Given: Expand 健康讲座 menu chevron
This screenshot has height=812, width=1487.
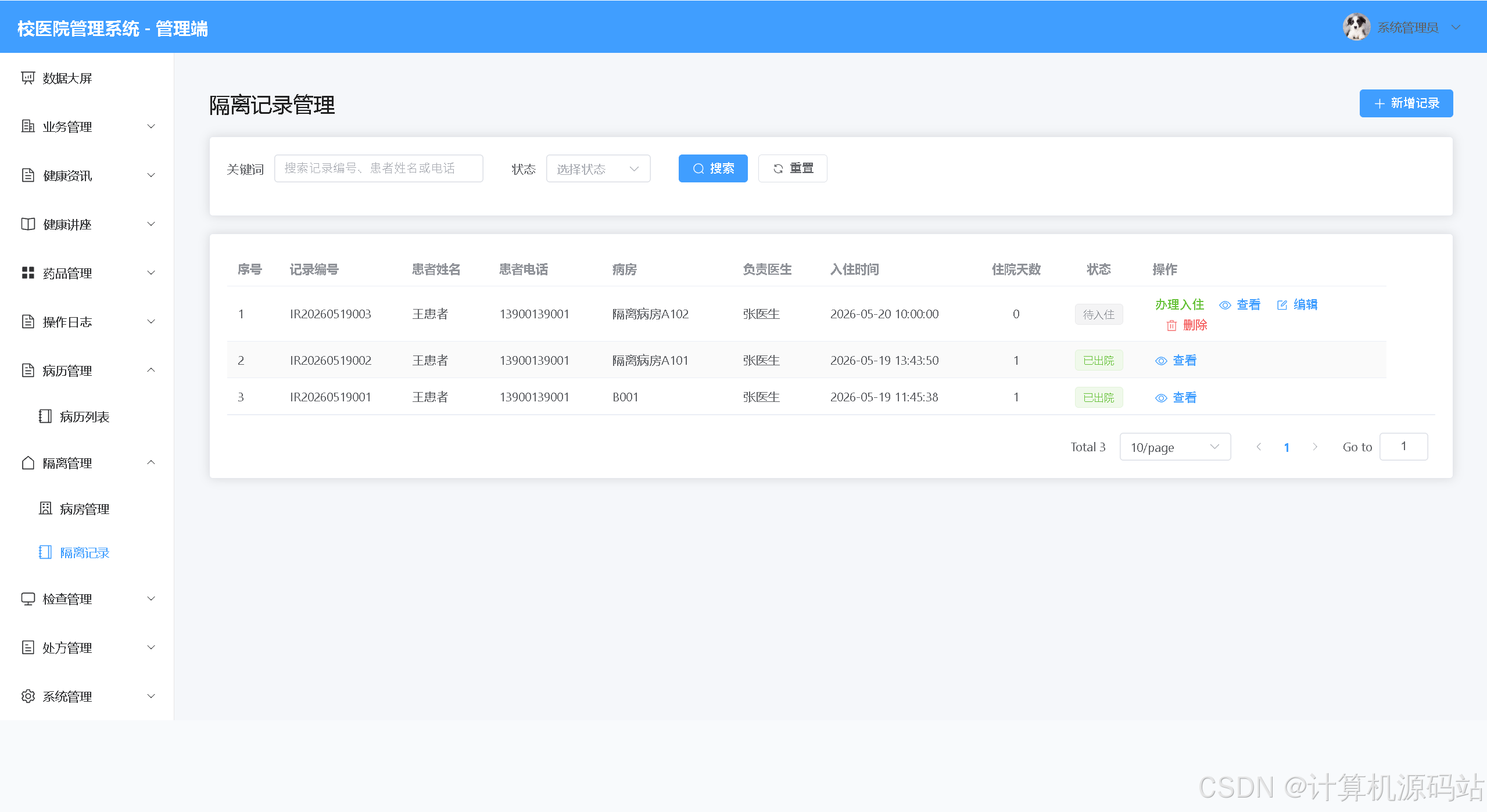Looking at the screenshot, I should [151, 224].
